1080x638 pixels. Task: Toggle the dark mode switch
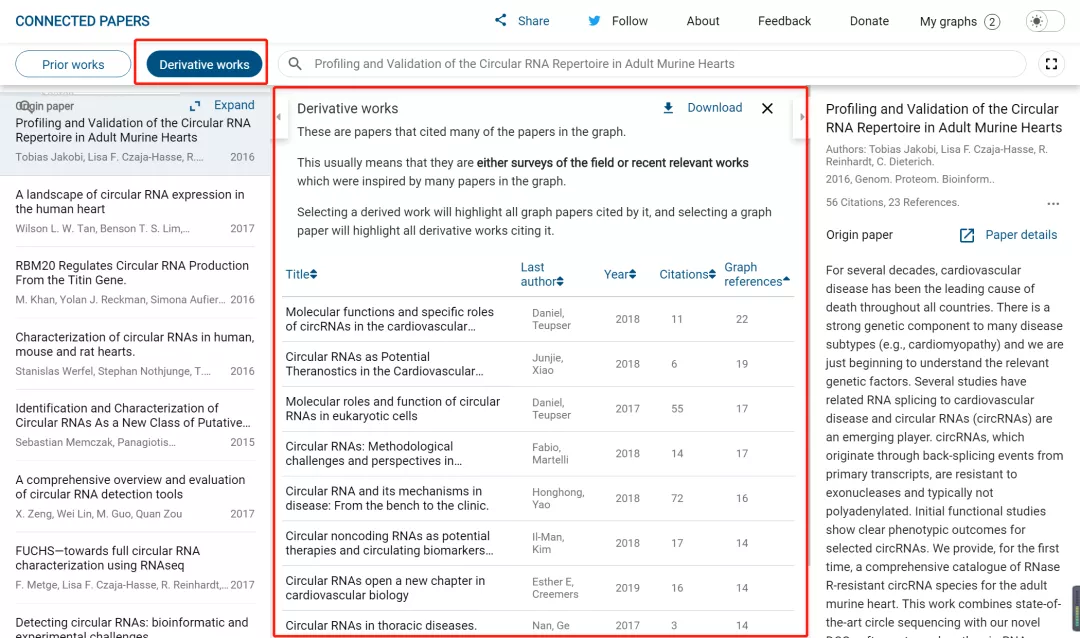[1044, 21]
